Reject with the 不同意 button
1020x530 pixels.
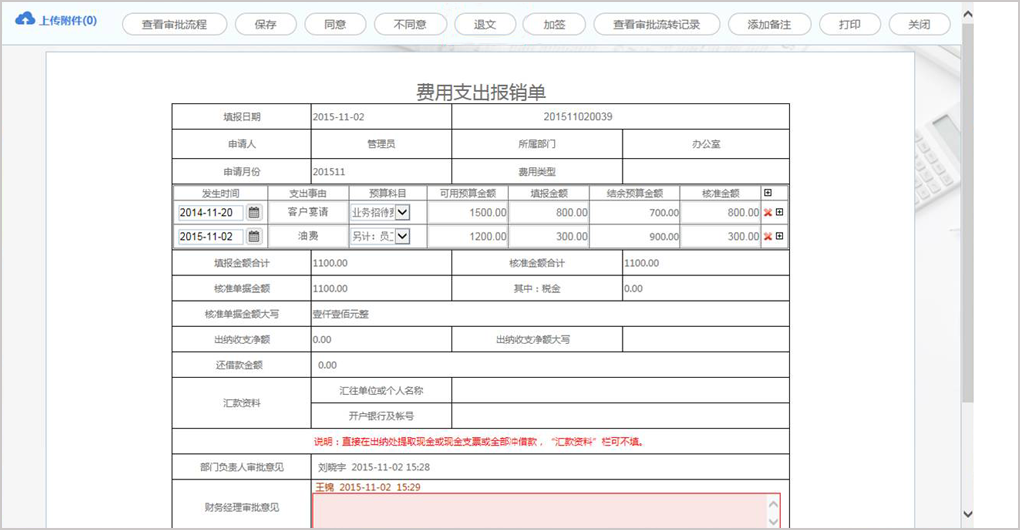(x=410, y=25)
